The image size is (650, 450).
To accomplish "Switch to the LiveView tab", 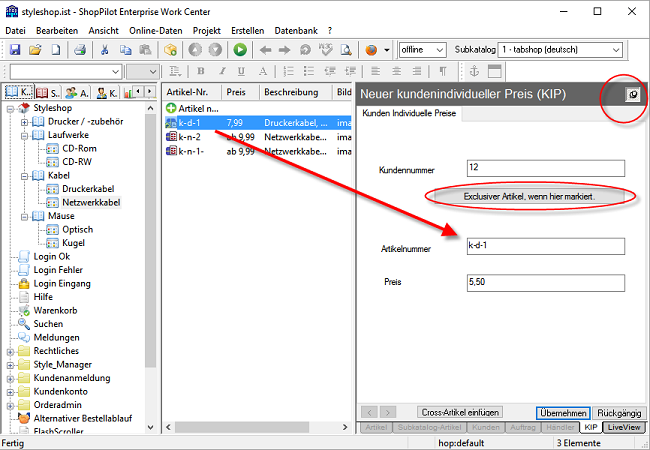I will [x=624, y=427].
